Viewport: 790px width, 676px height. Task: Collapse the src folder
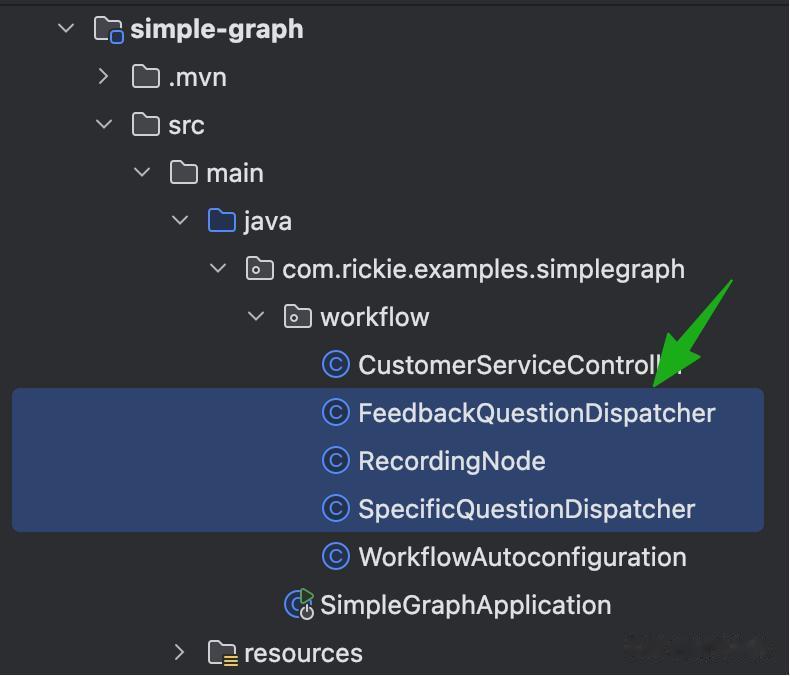click(x=104, y=125)
